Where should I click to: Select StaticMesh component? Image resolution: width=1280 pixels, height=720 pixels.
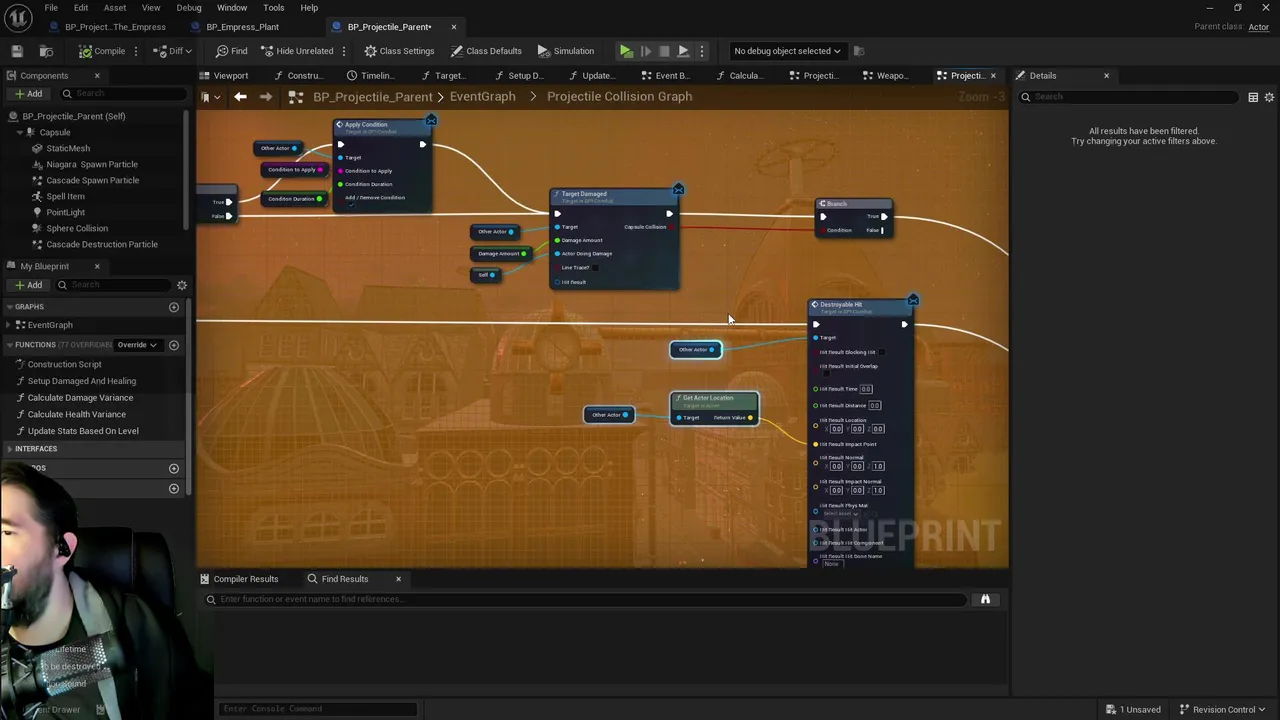[68, 148]
